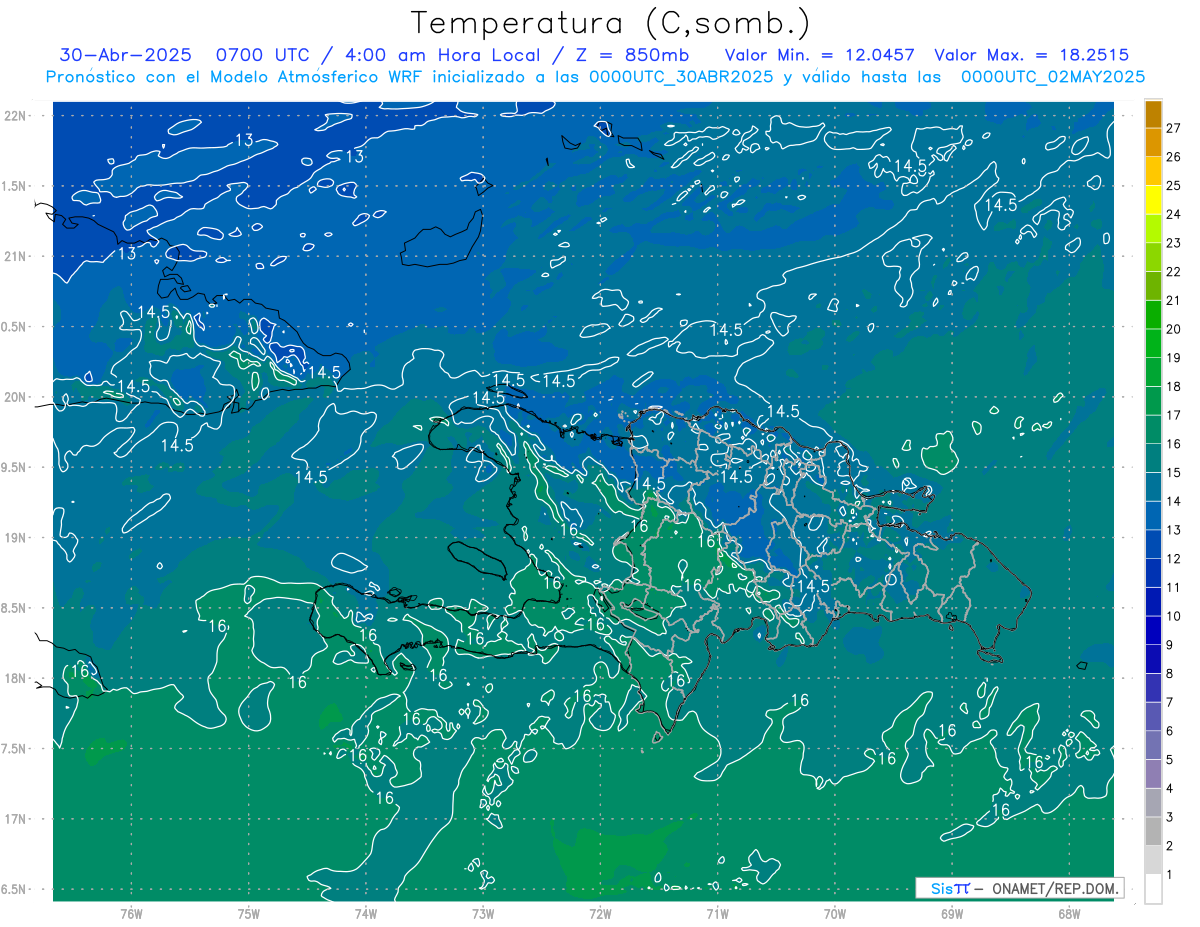Click the 9.5N latitude axis label
This screenshot has height=927, width=1200.
pyautogui.click(x=14, y=468)
